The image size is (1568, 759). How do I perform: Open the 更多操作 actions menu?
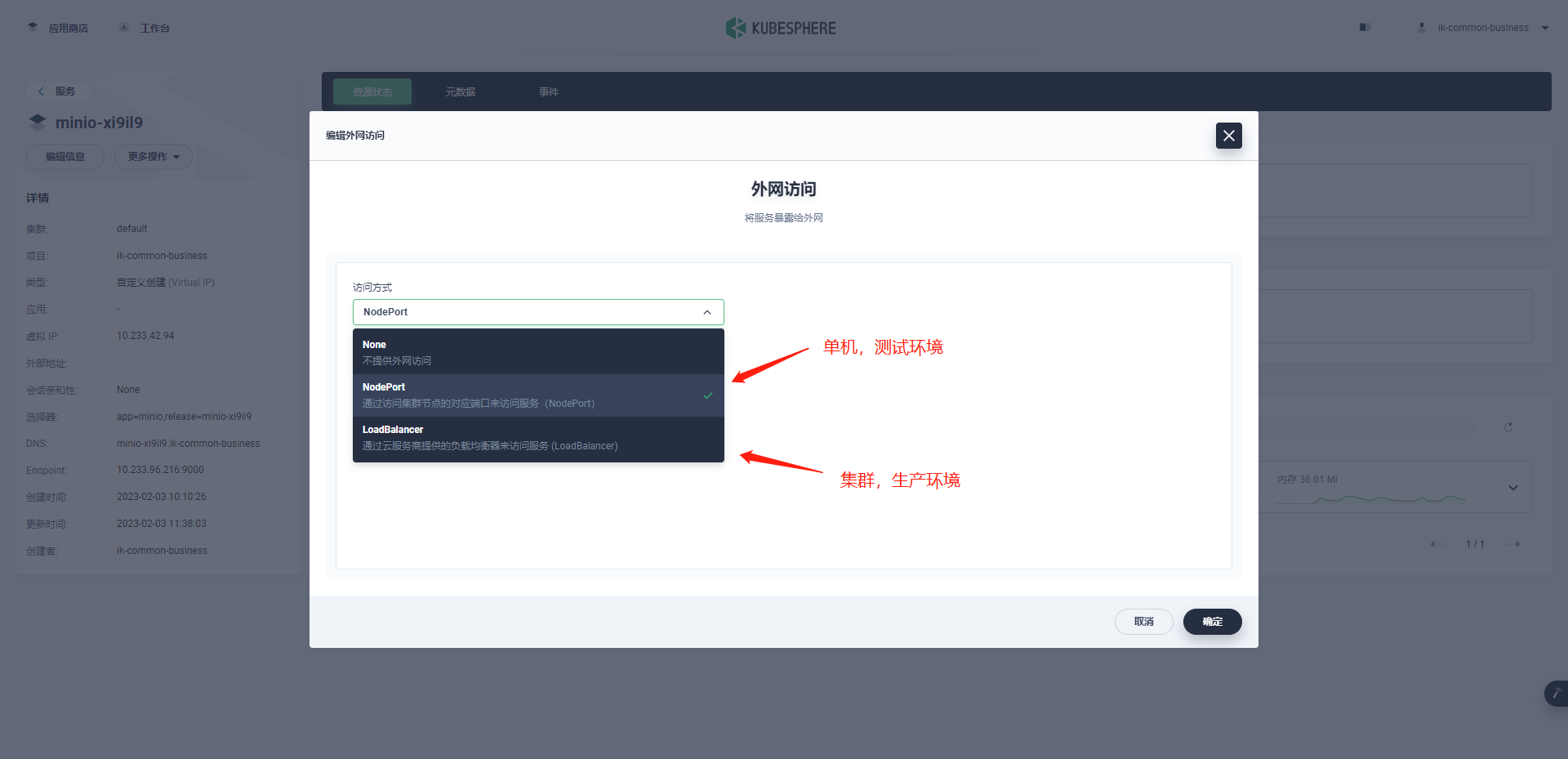tap(153, 156)
